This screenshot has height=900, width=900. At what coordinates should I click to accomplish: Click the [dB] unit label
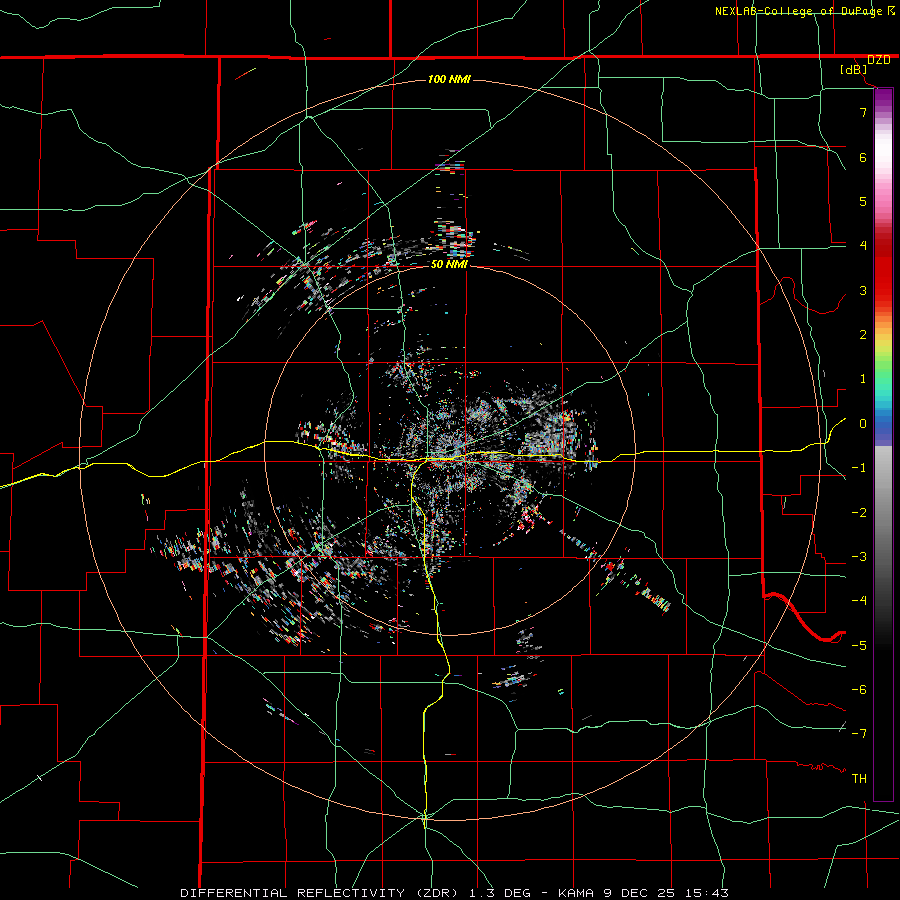853,70
